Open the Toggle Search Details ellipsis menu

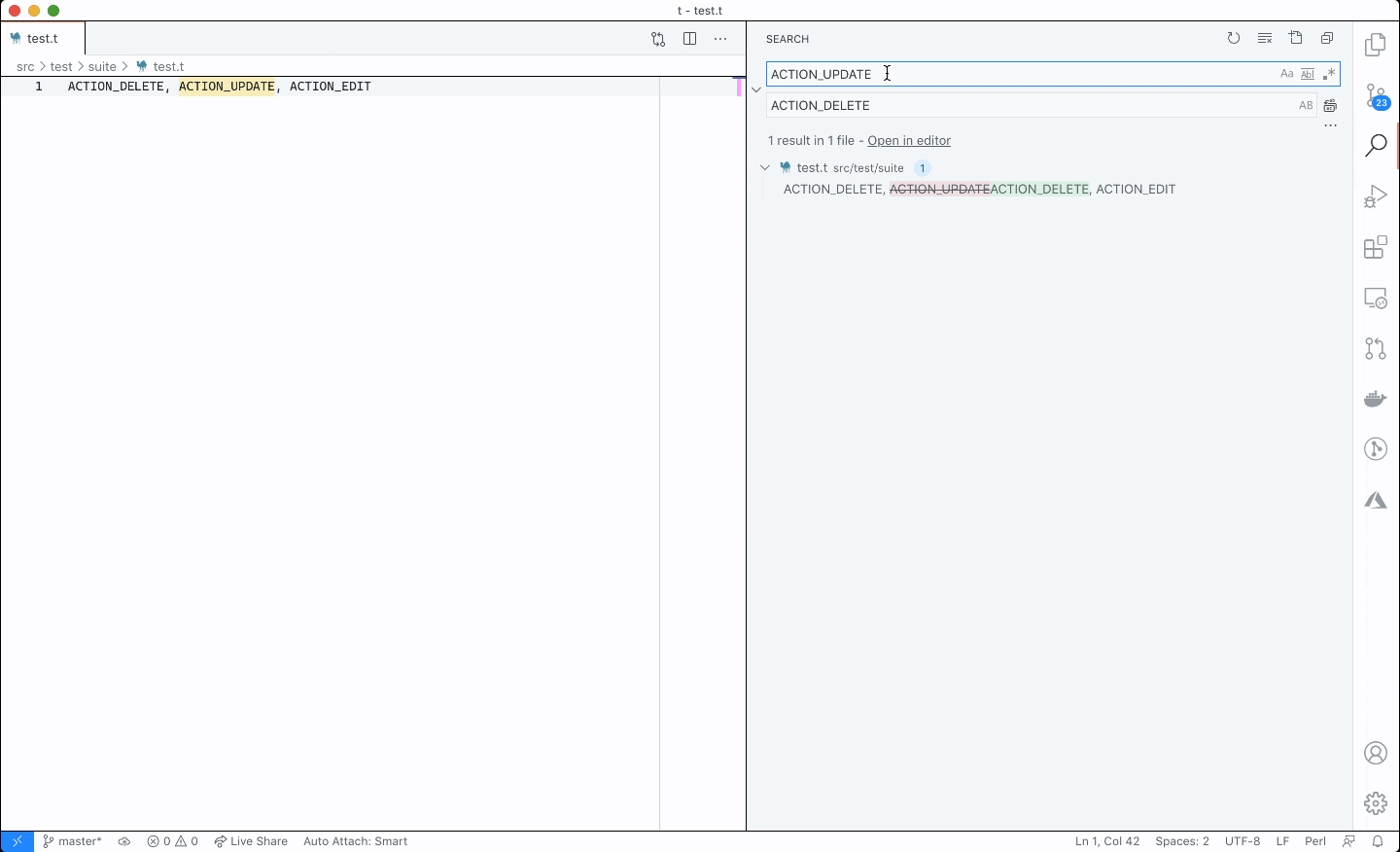tap(1331, 124)
